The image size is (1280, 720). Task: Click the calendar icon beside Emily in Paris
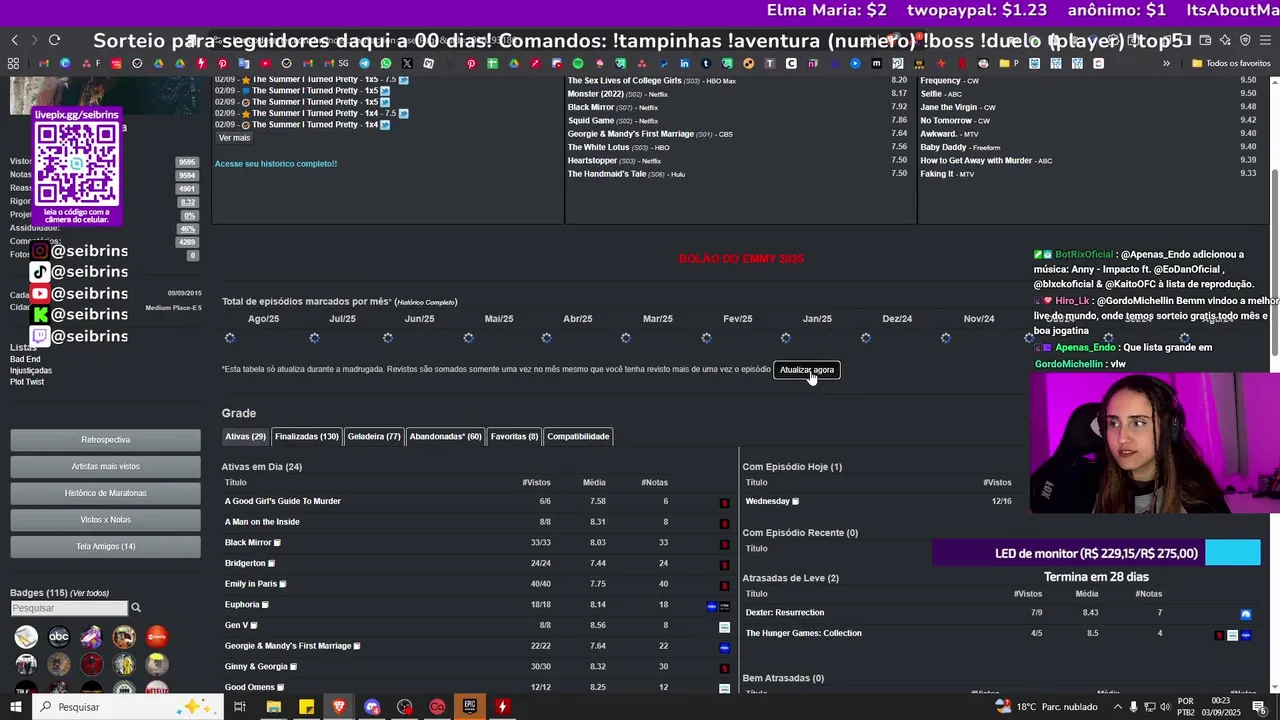pos(283,584)
